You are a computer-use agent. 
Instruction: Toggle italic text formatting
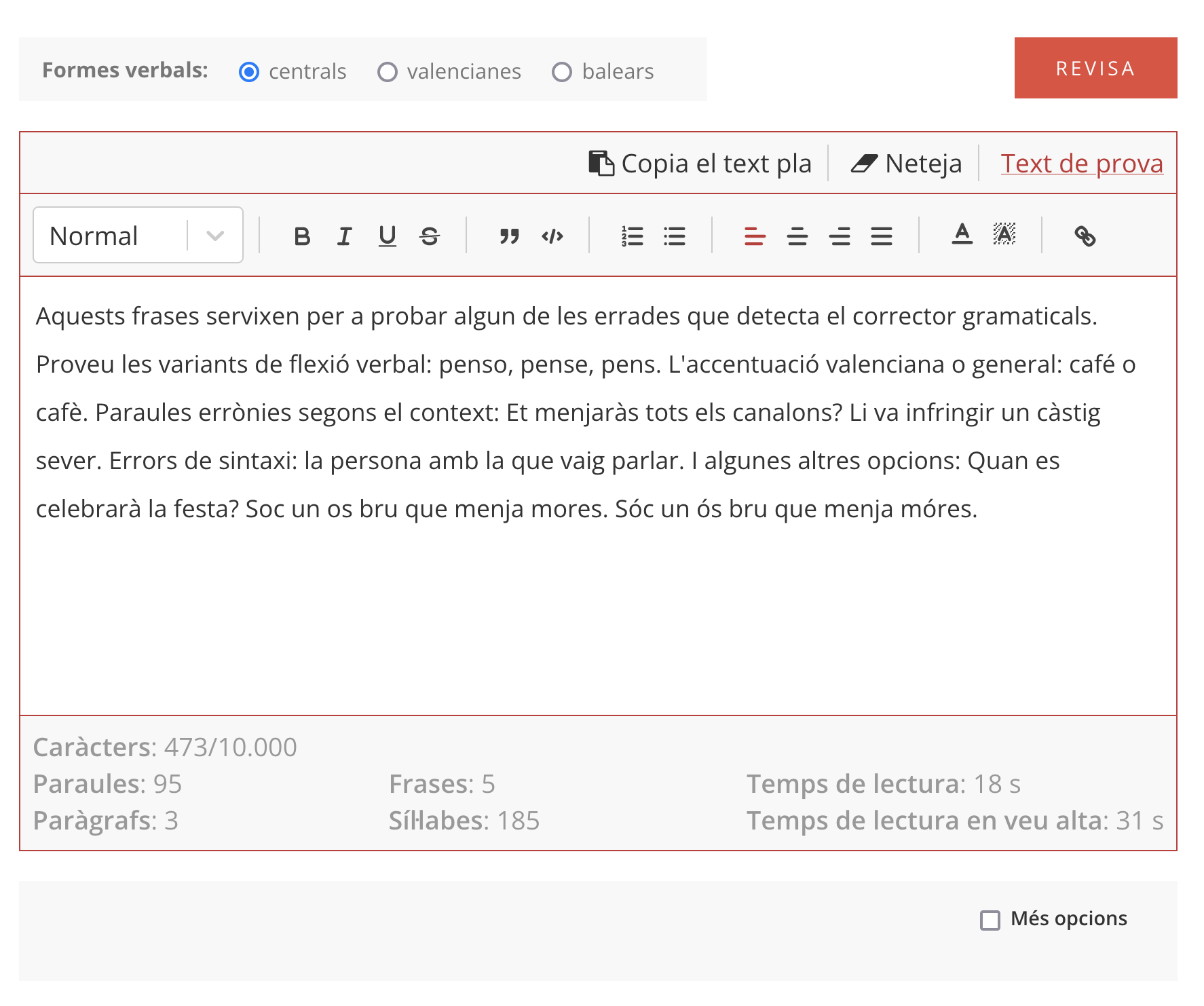click(x=345, y=236)
